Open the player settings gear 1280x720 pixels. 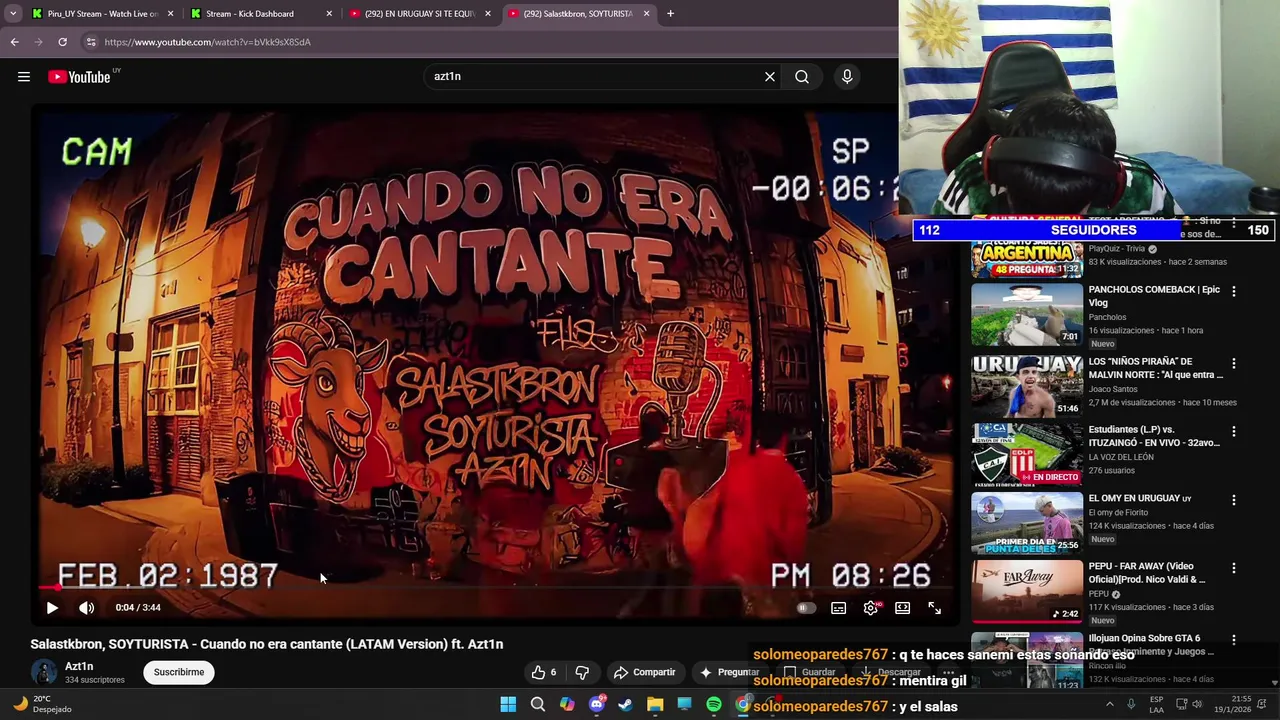pos(871,607)
